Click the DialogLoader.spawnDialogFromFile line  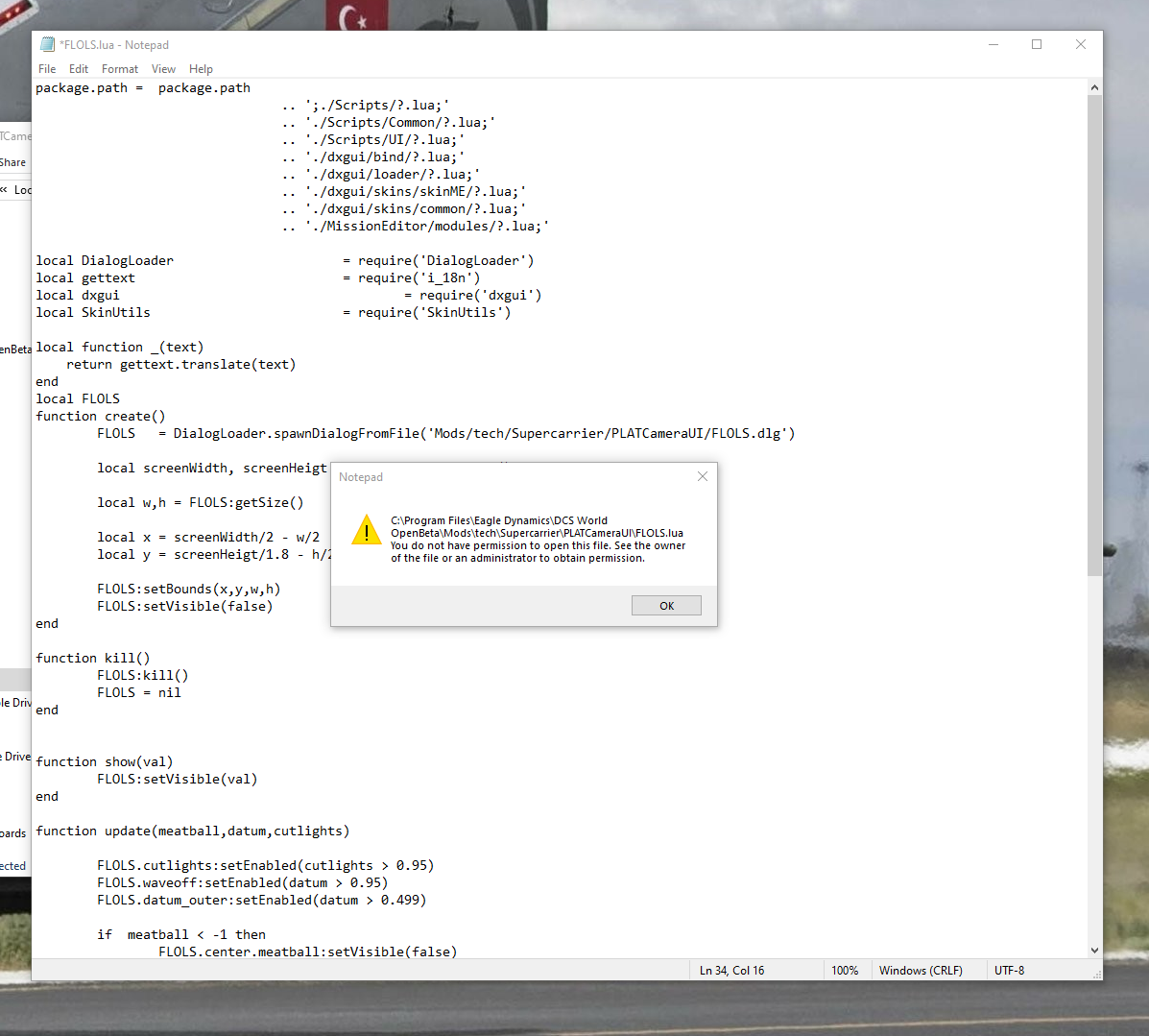(446, 433)
